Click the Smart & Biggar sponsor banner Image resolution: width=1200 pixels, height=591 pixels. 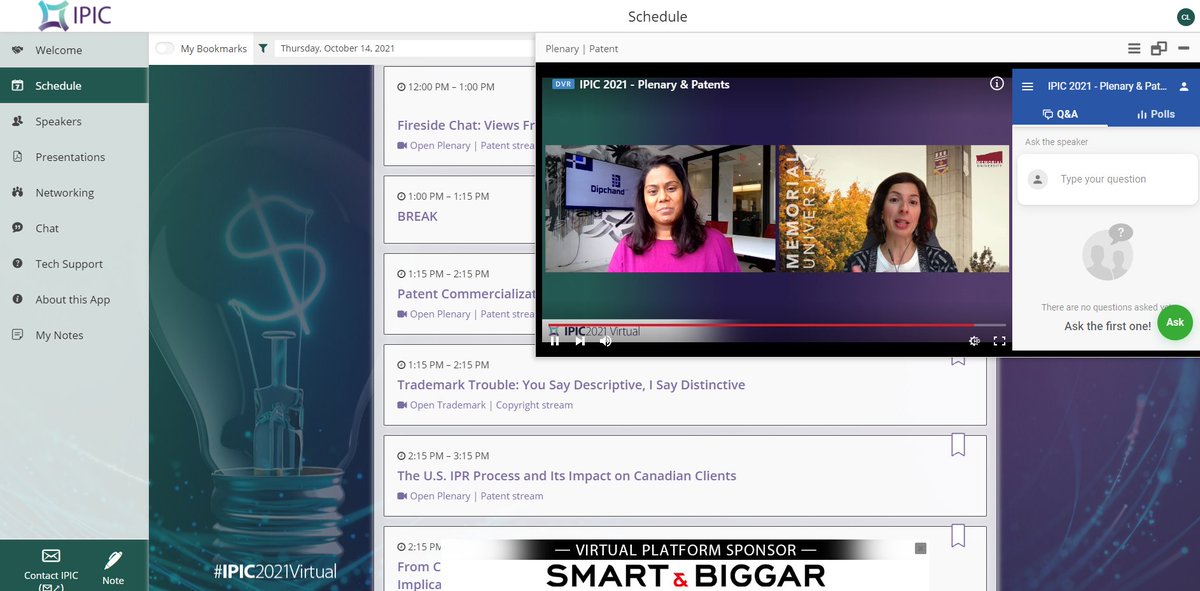685,566
